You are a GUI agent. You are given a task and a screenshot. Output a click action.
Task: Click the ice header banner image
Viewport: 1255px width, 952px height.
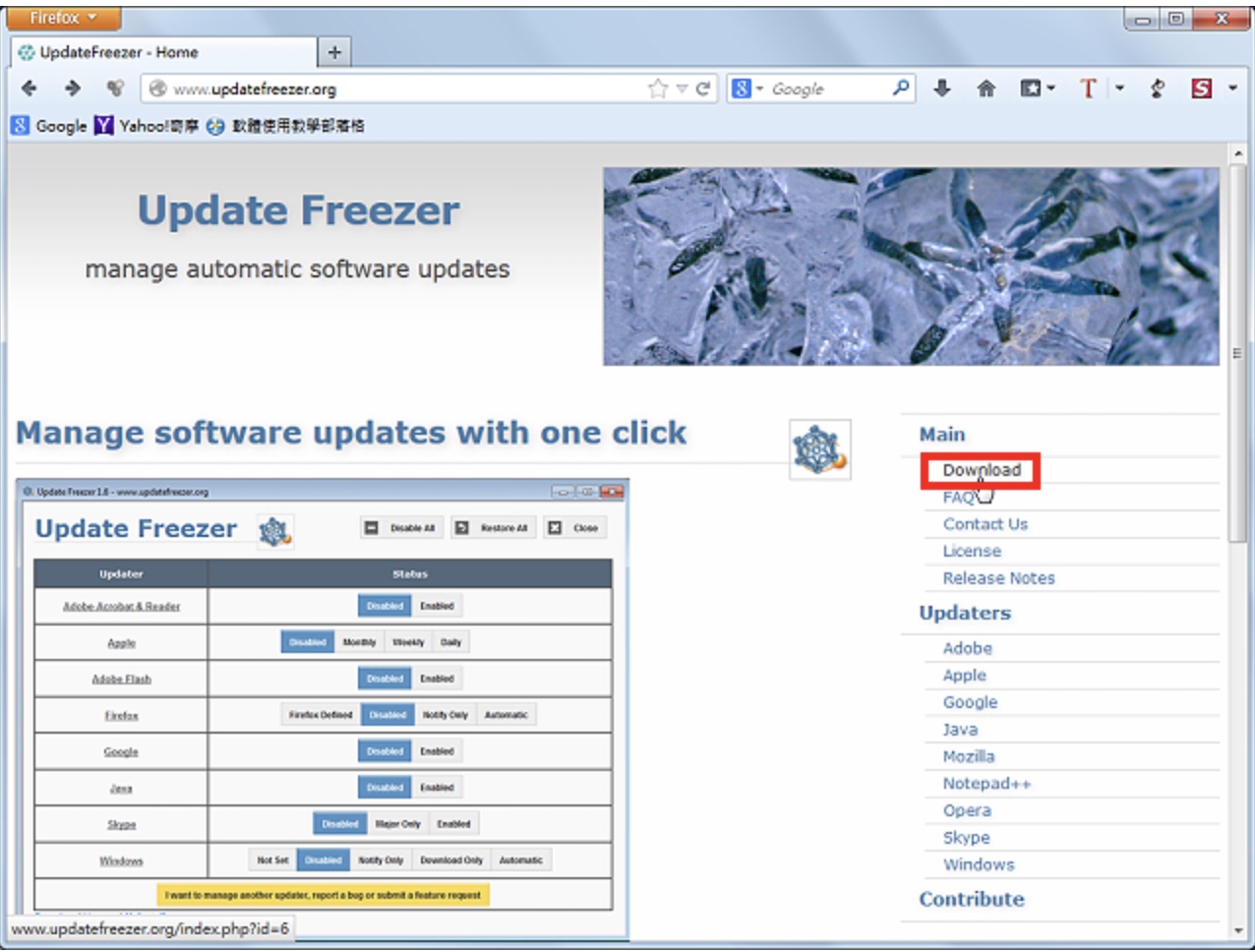[x=911, y=267]
